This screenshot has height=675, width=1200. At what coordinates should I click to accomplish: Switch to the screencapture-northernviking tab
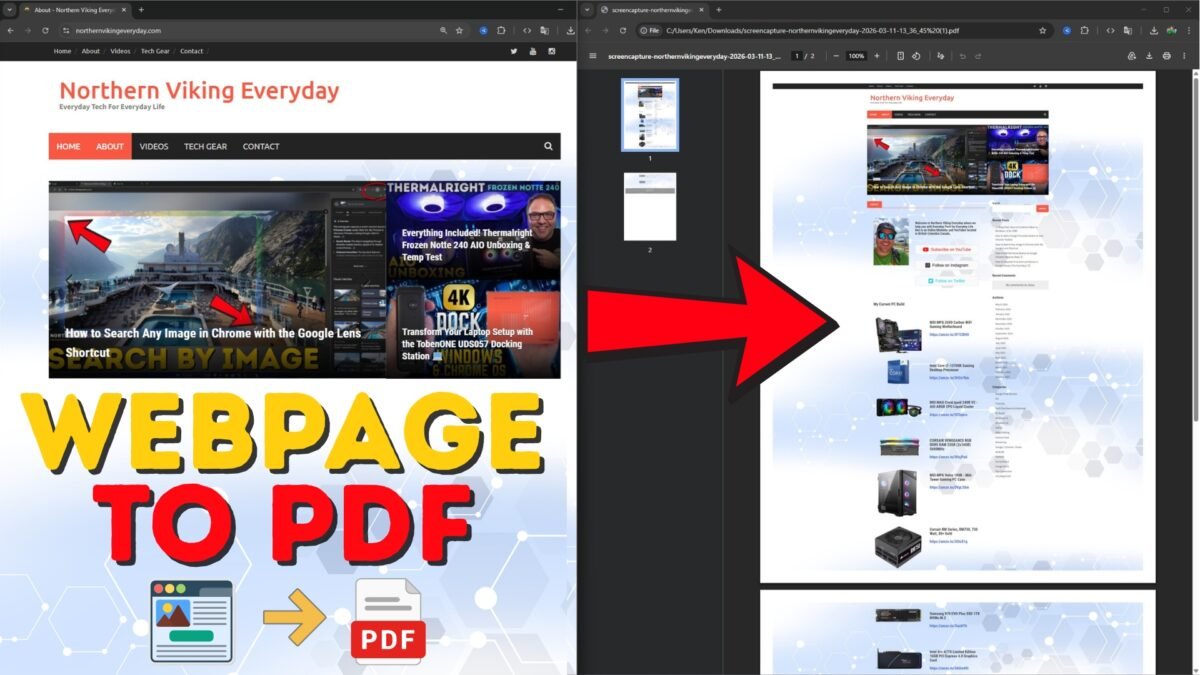click(650, 9)
